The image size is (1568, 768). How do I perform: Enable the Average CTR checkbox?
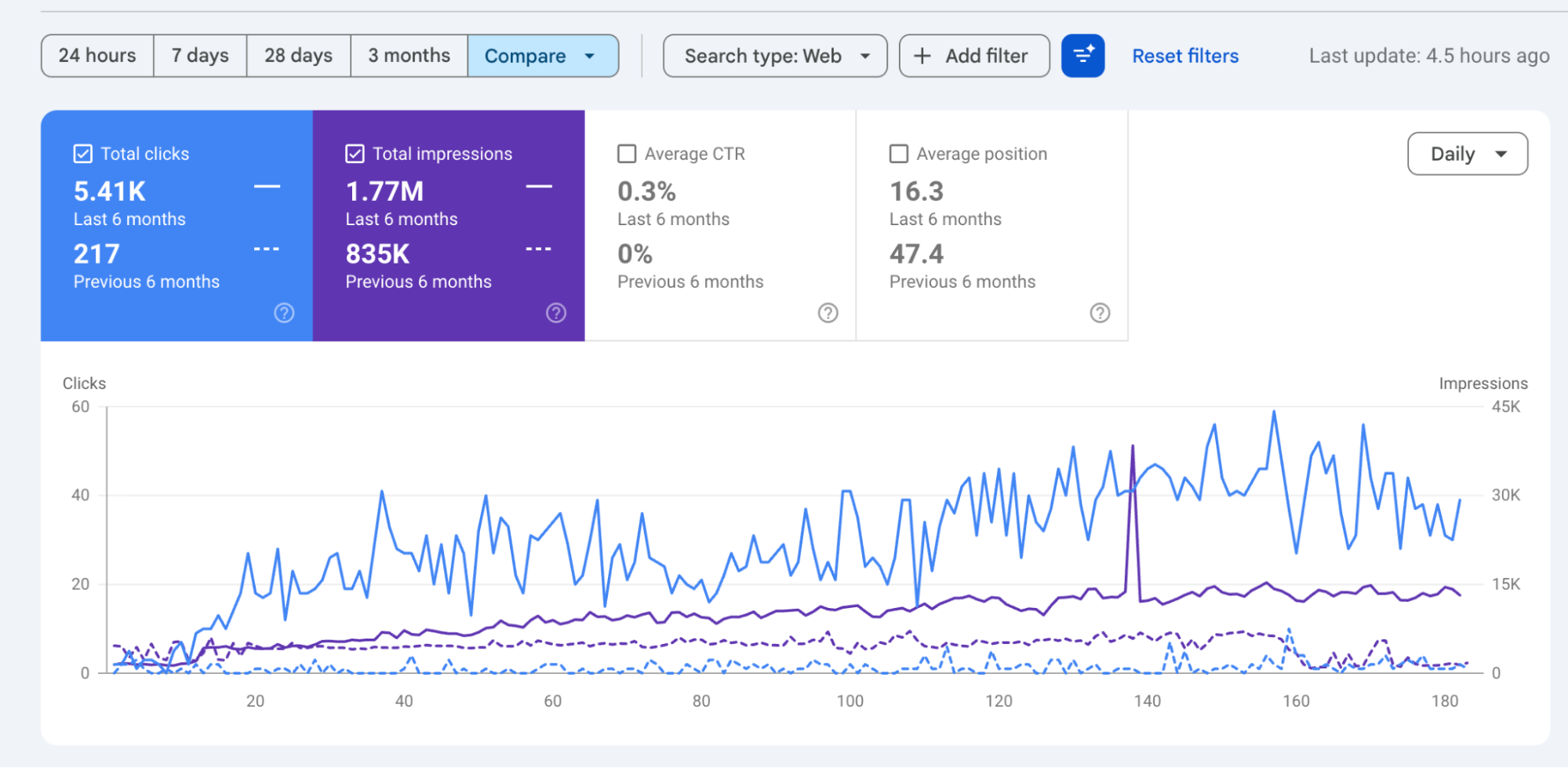tap(627, 154)
